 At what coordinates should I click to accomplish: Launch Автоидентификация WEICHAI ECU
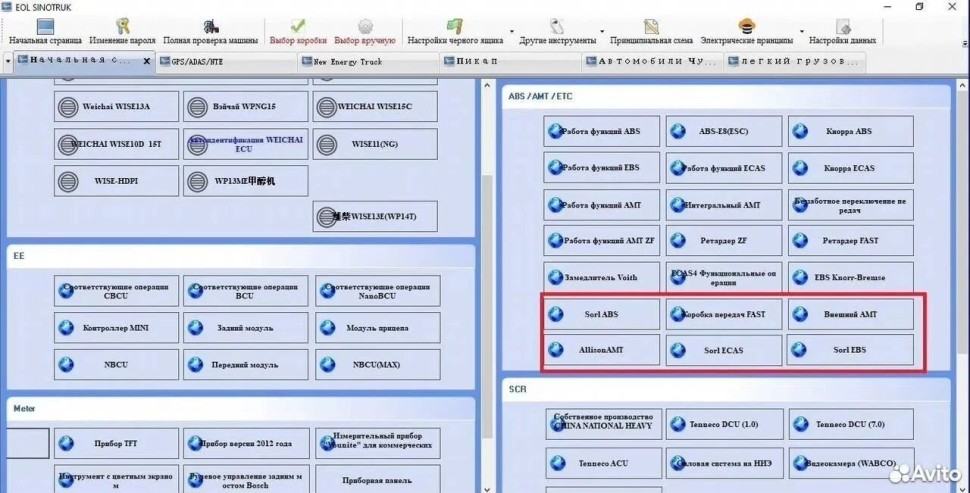click(x=246, y=144)
